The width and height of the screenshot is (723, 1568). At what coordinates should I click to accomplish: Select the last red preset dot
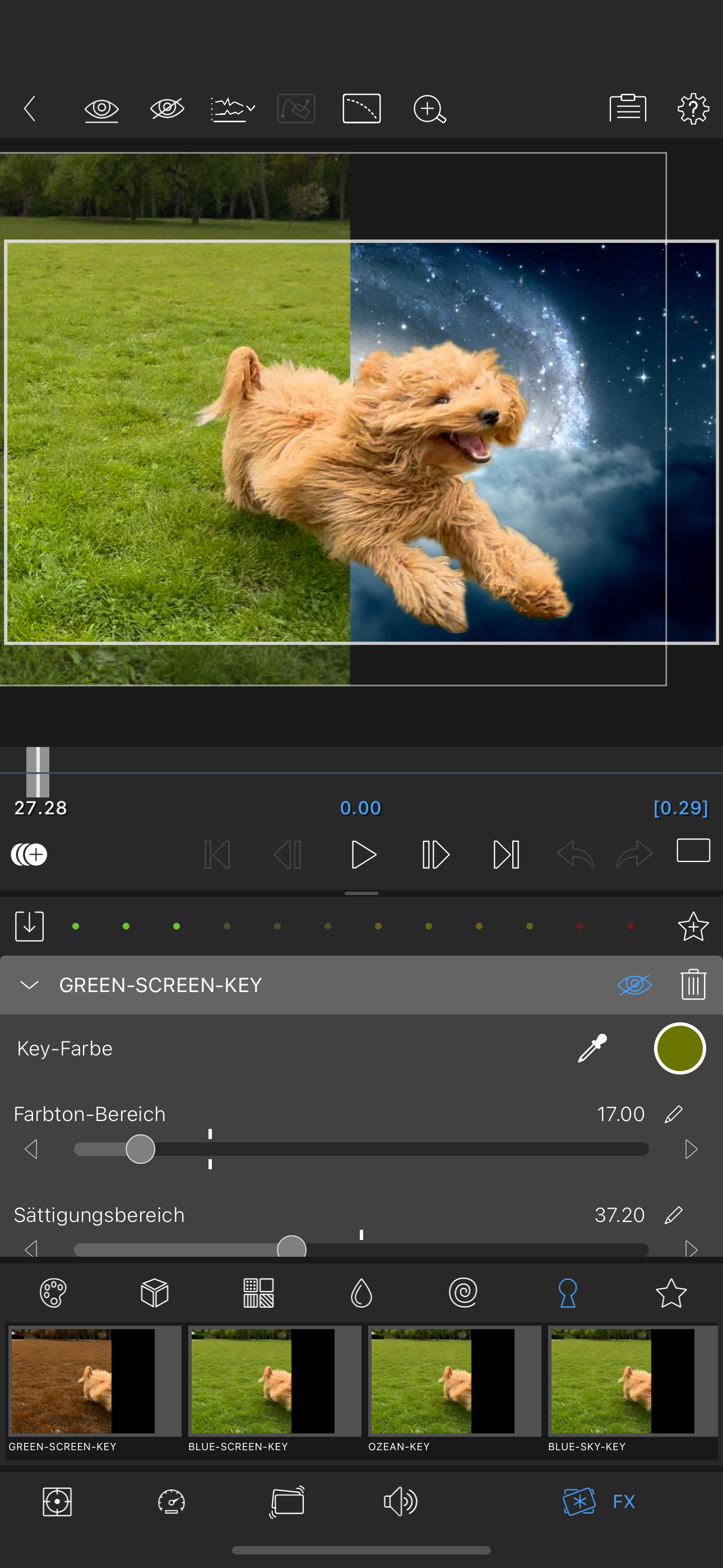(x=631, y=926)
